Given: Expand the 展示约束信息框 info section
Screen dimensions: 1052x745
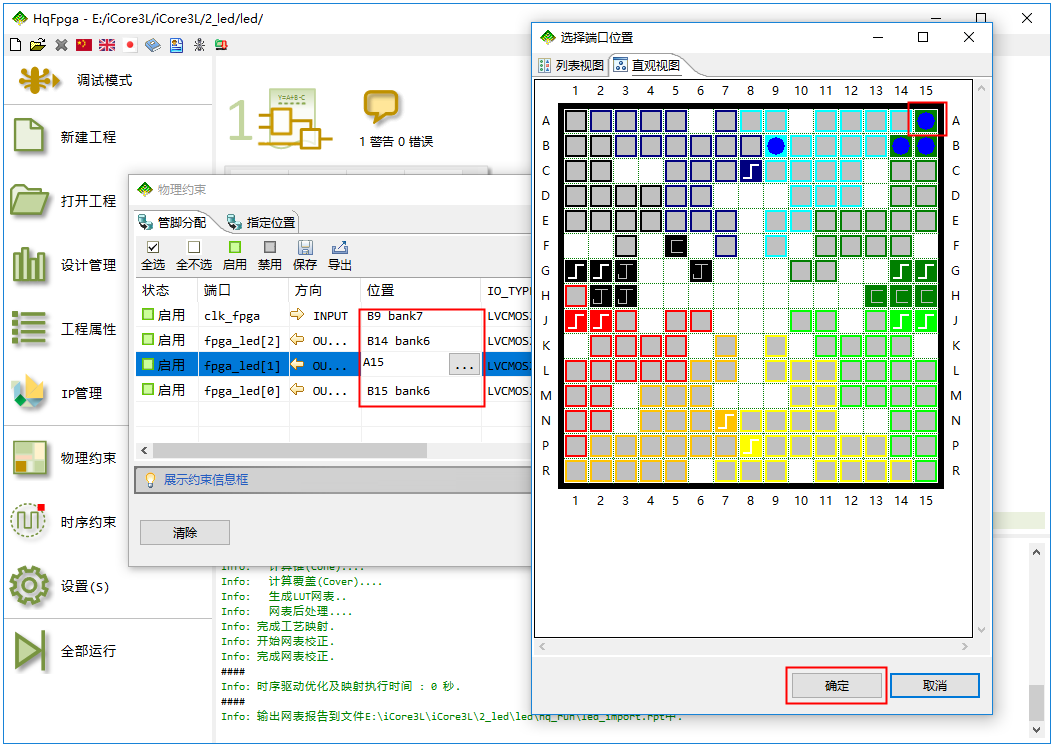Looking at the screenshot, I should [x=207, y=480].
